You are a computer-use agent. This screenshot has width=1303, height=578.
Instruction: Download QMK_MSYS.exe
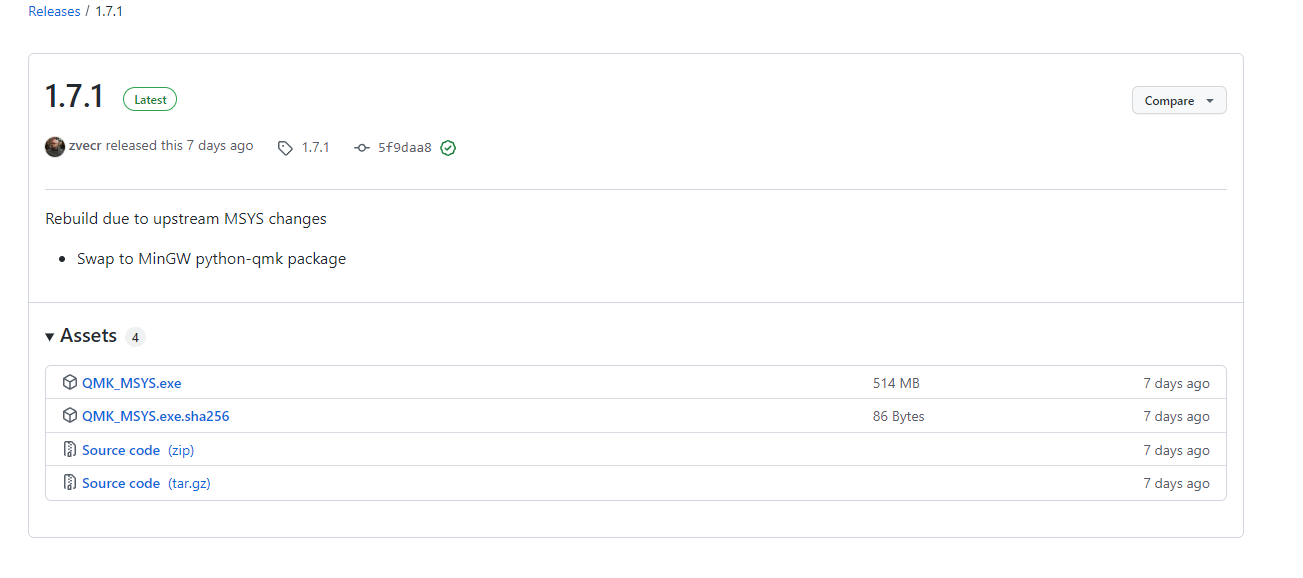click(132, 383)
